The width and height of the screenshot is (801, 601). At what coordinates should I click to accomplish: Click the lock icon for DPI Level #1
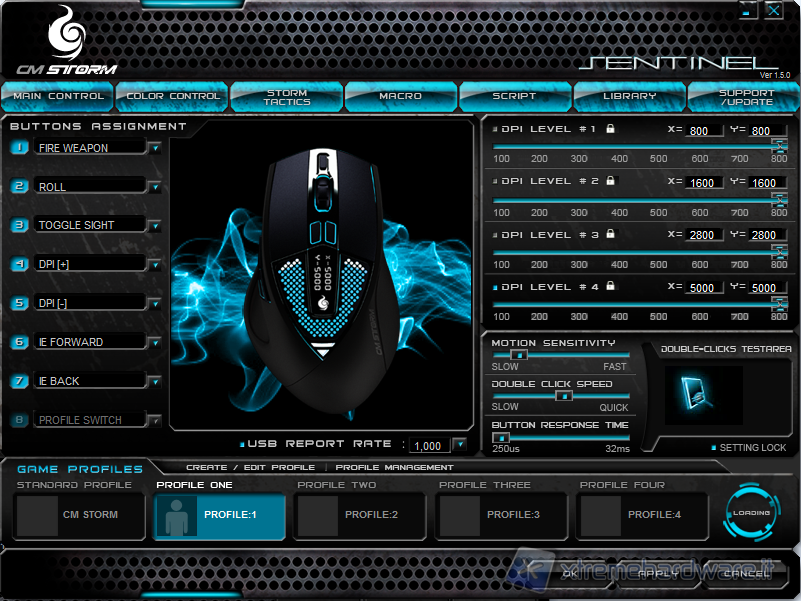click(x=610, y=129)
